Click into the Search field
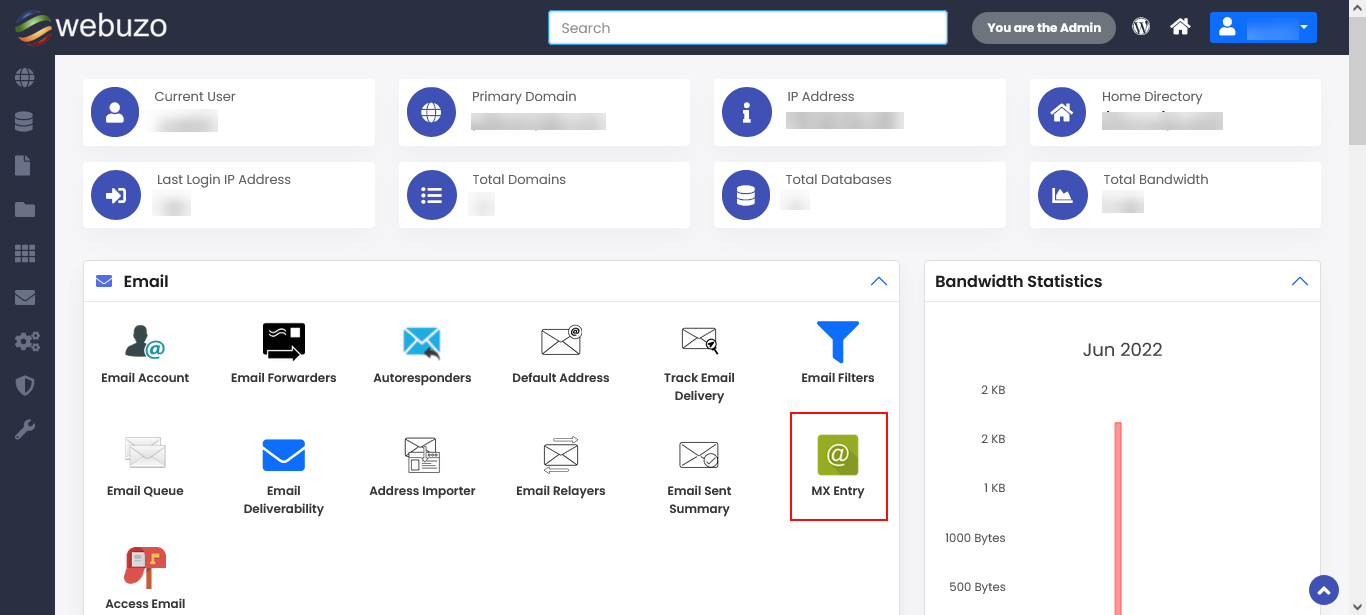This screenshot has width=1366, height=615. tap(747, 28)
